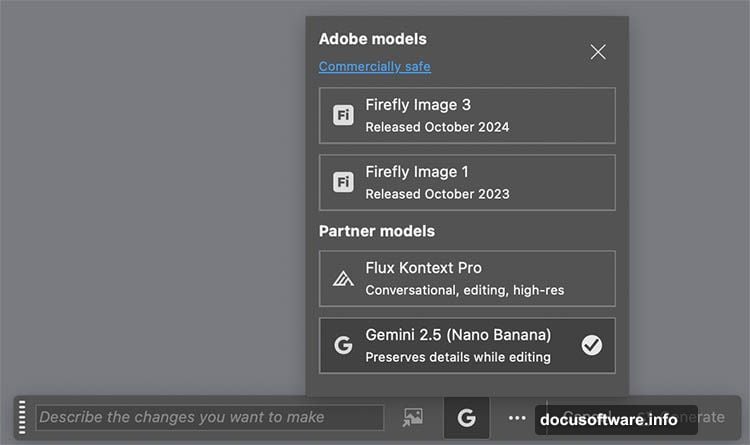Close the model picker with X
The image size is (750, 445).
point(597,52)
